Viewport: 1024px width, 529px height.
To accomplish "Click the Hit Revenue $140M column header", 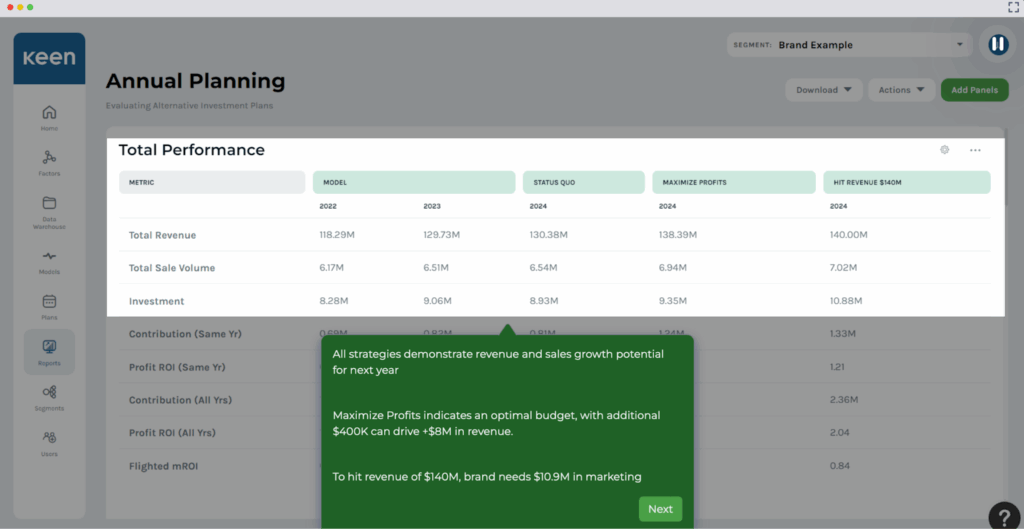I will [x=906, y=183].
